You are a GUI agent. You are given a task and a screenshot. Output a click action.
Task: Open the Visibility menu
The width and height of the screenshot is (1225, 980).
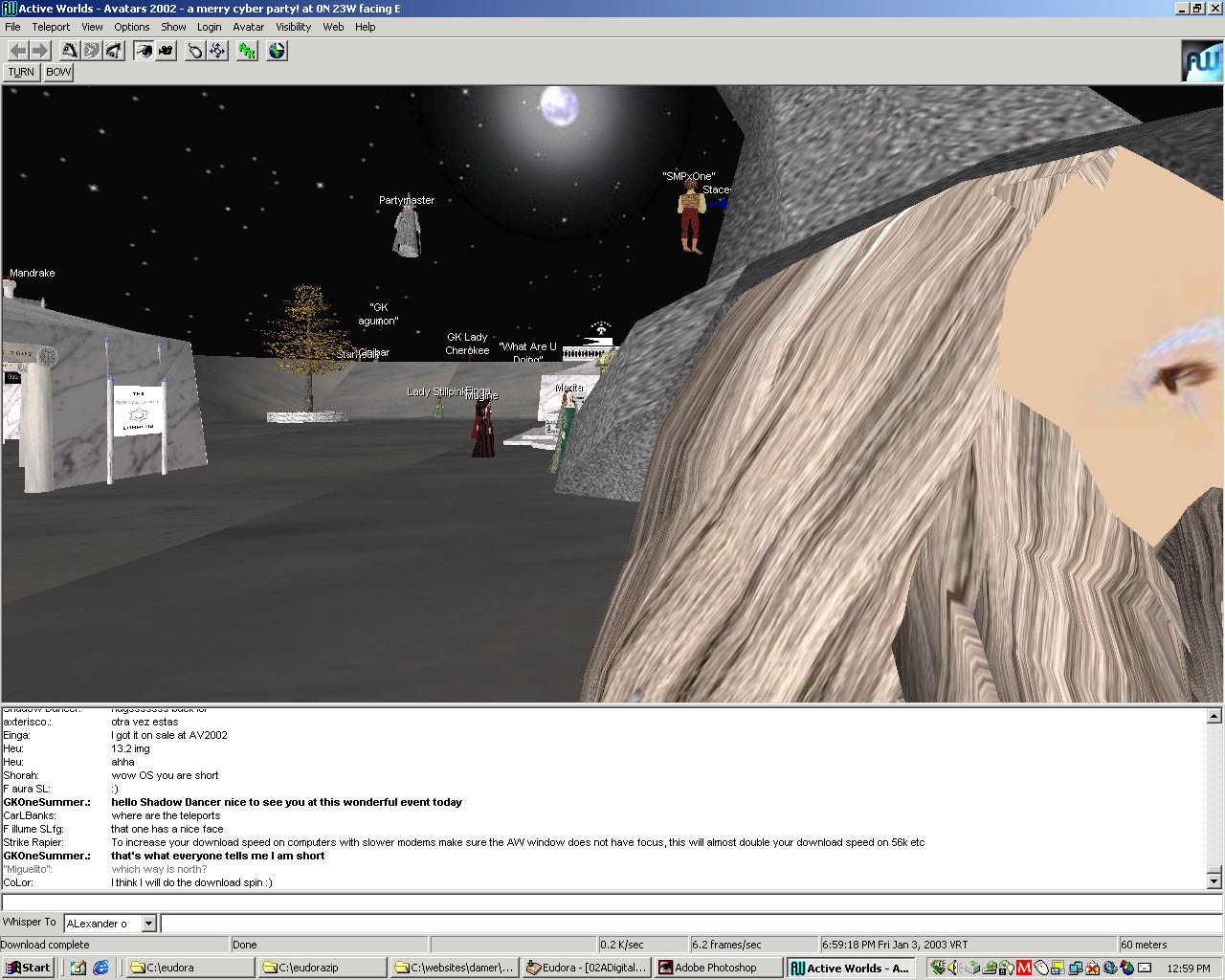(x=293, y=27)
